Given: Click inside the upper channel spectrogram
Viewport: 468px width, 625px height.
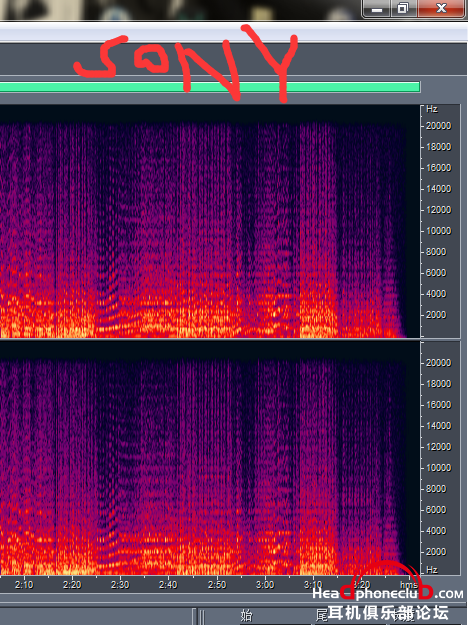Looking at the screenshot, I should (210, 221).
